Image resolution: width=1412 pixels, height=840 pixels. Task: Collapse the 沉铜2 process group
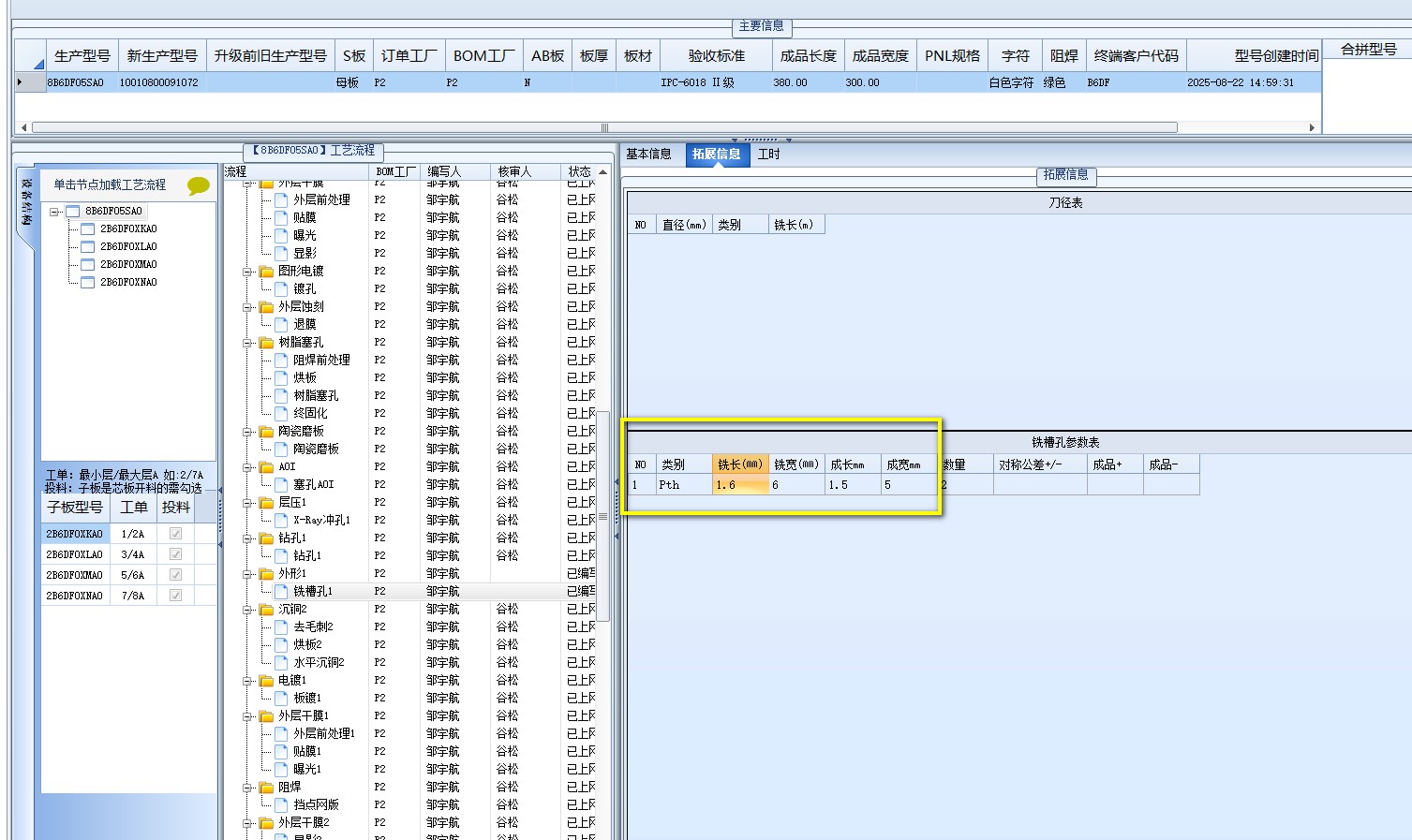[248, 610]
